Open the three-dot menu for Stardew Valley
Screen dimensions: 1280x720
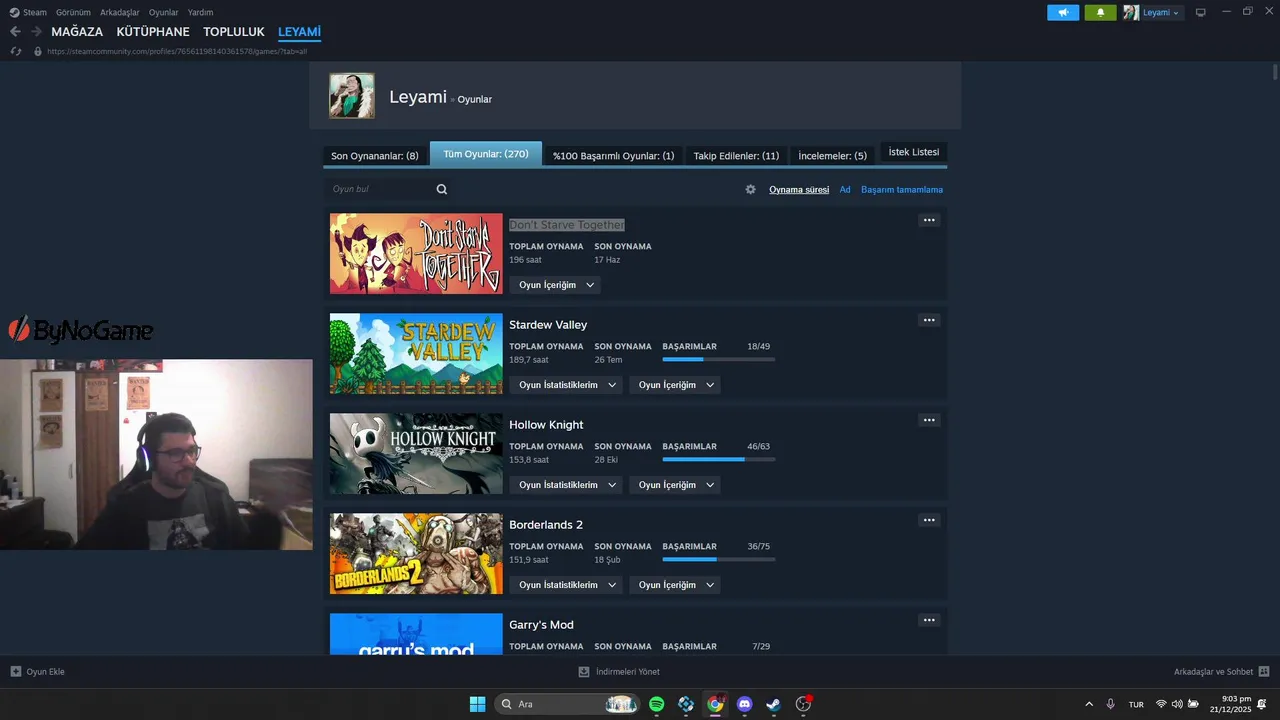(x=929, y=320)
